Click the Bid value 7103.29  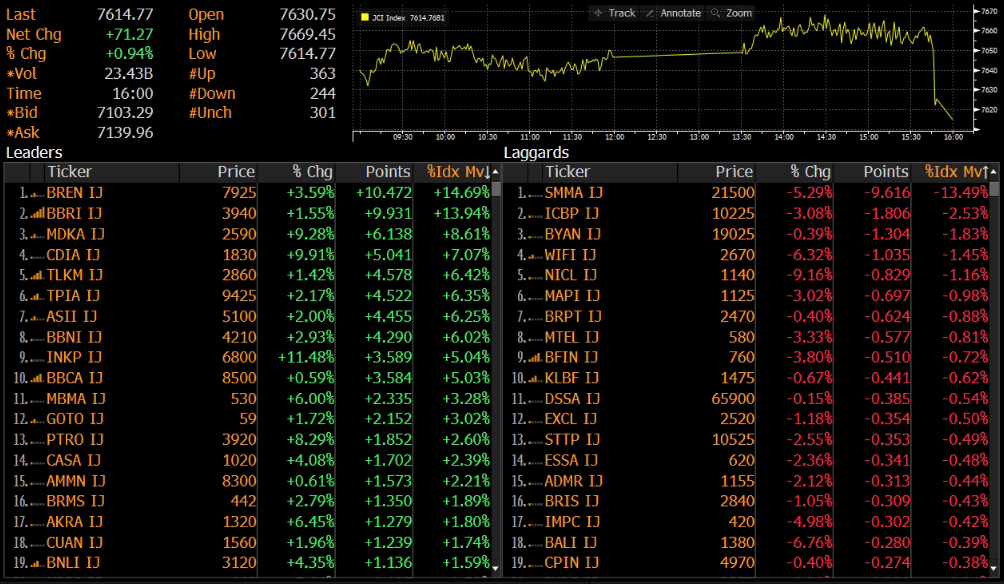pyautogui.click(x=125, y=113)
